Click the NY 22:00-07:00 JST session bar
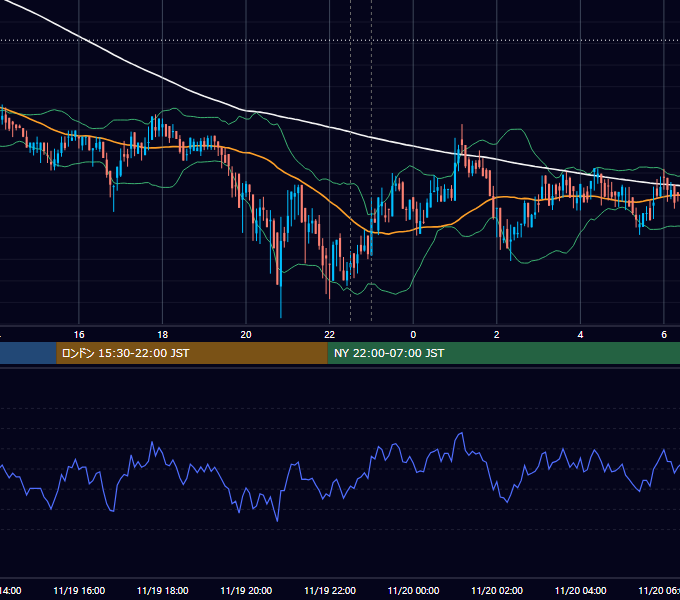The width and height of the screenshot is (680, 600). [x=503, y=353]
